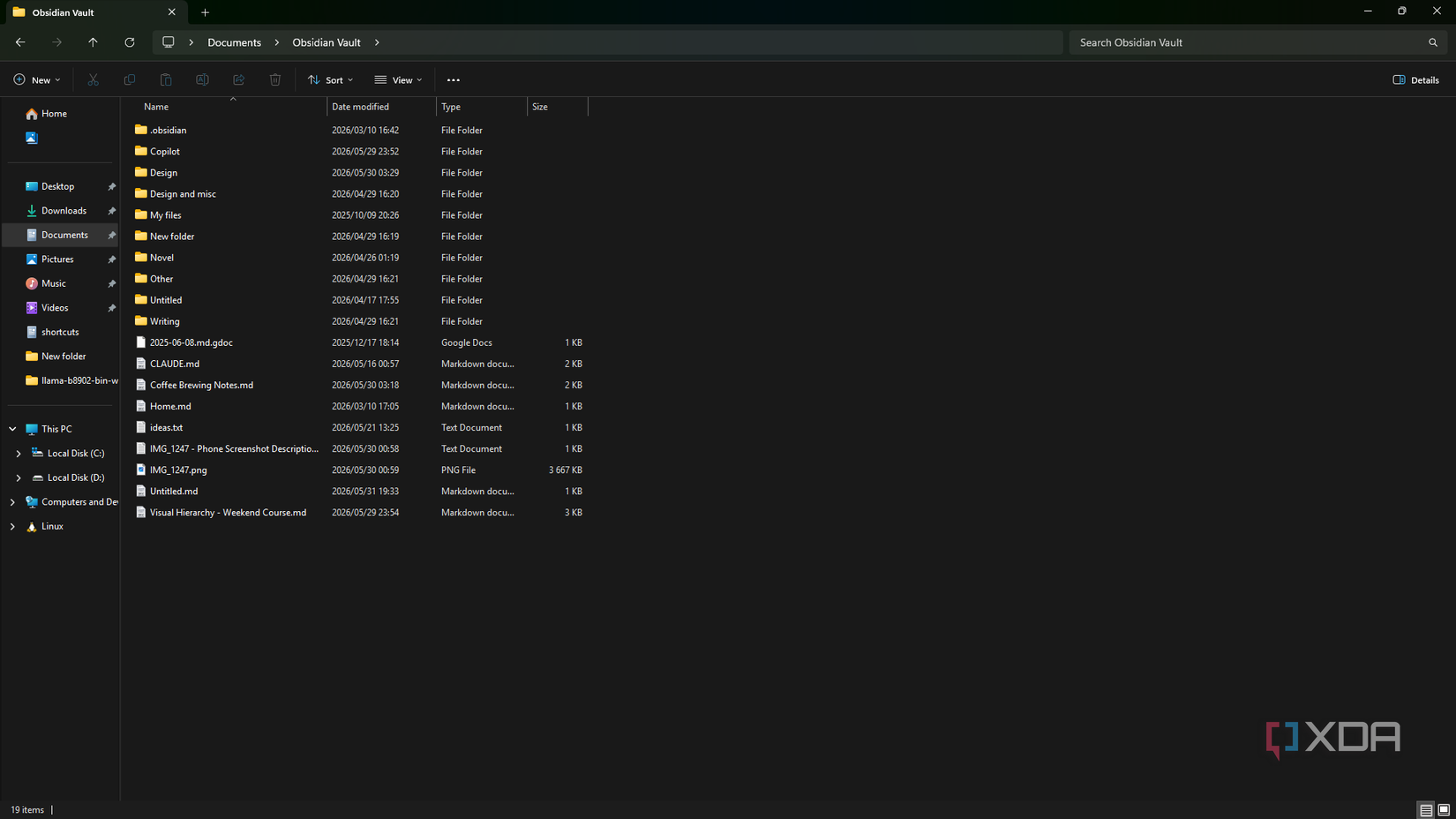Screen dimensions: 1456x819
Task: Click the forward navigation arrow
Action: (x=56, y=42)
